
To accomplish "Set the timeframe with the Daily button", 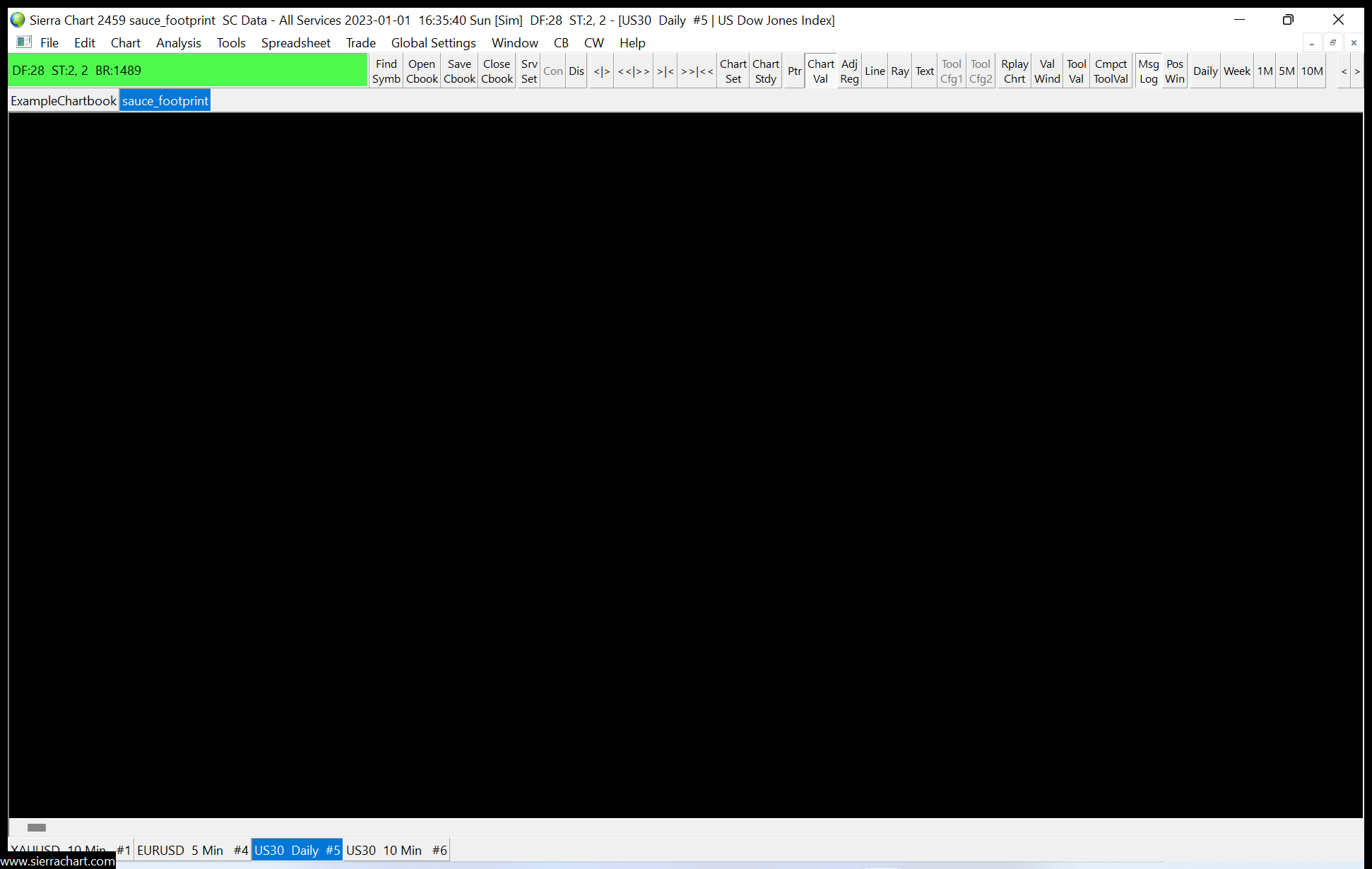I will click(1205, 71).
